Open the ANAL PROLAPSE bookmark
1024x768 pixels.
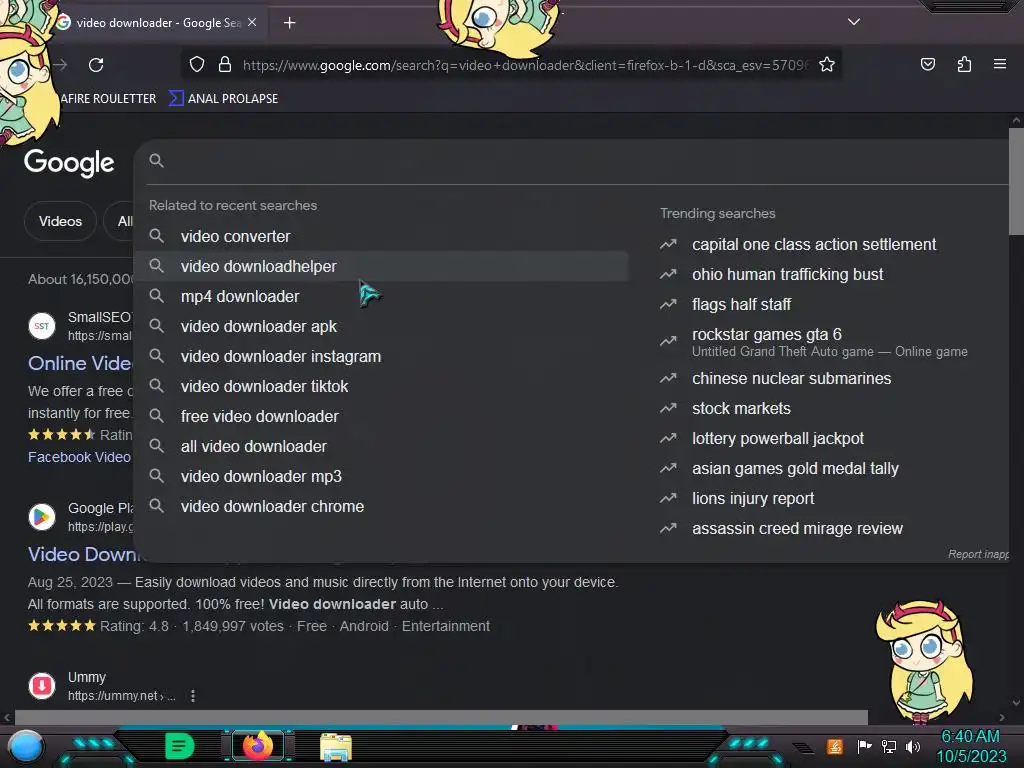[224, 99]
